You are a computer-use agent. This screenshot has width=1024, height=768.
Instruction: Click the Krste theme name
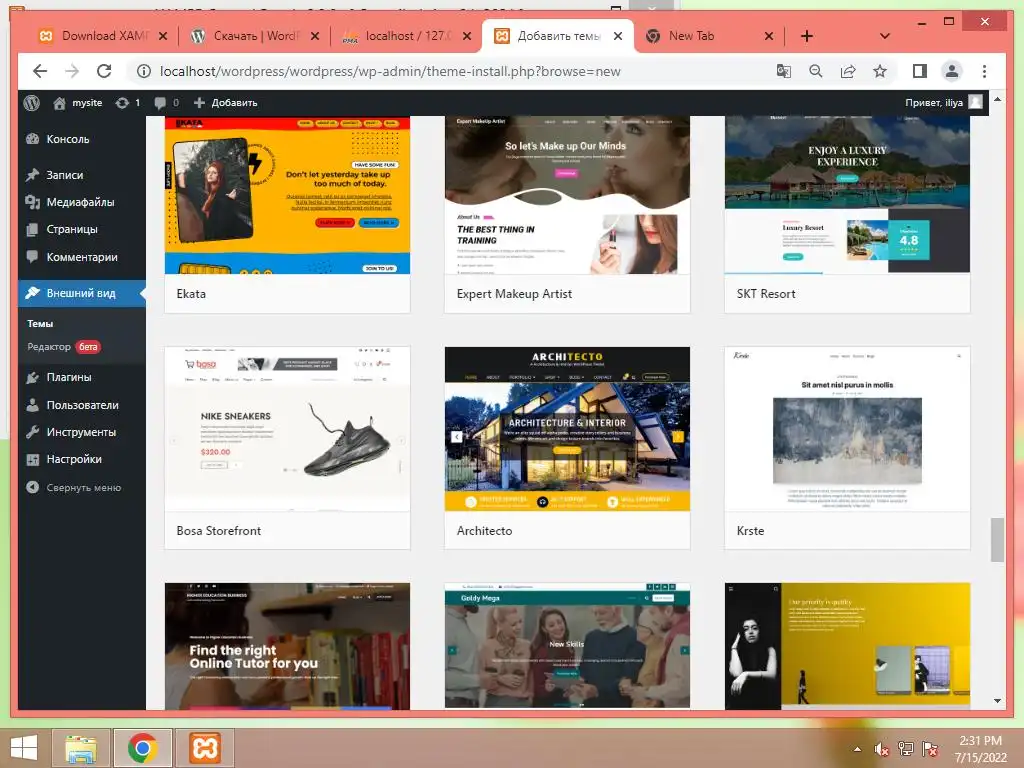750,531
